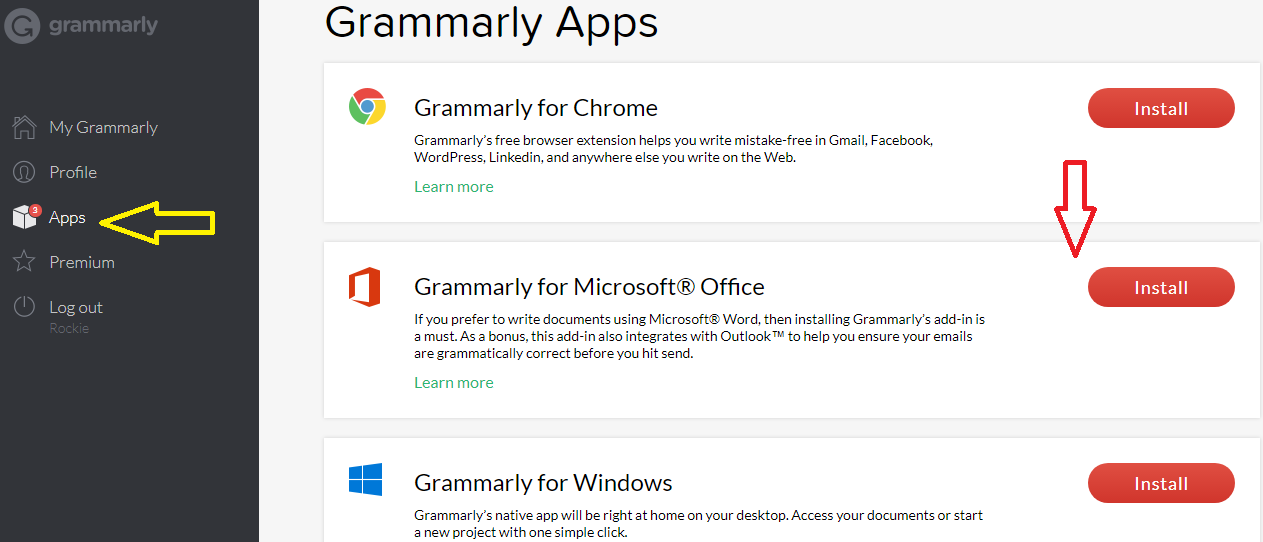Click the Microsoft Office icon

pos(365,286)
